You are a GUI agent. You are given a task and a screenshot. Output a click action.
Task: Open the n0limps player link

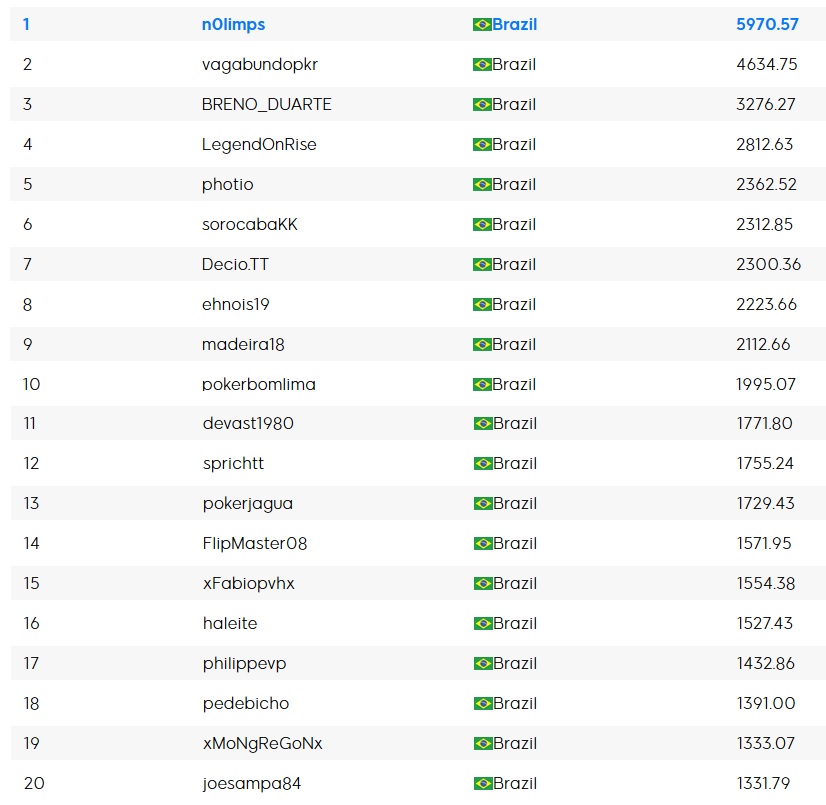click(233, 25)
